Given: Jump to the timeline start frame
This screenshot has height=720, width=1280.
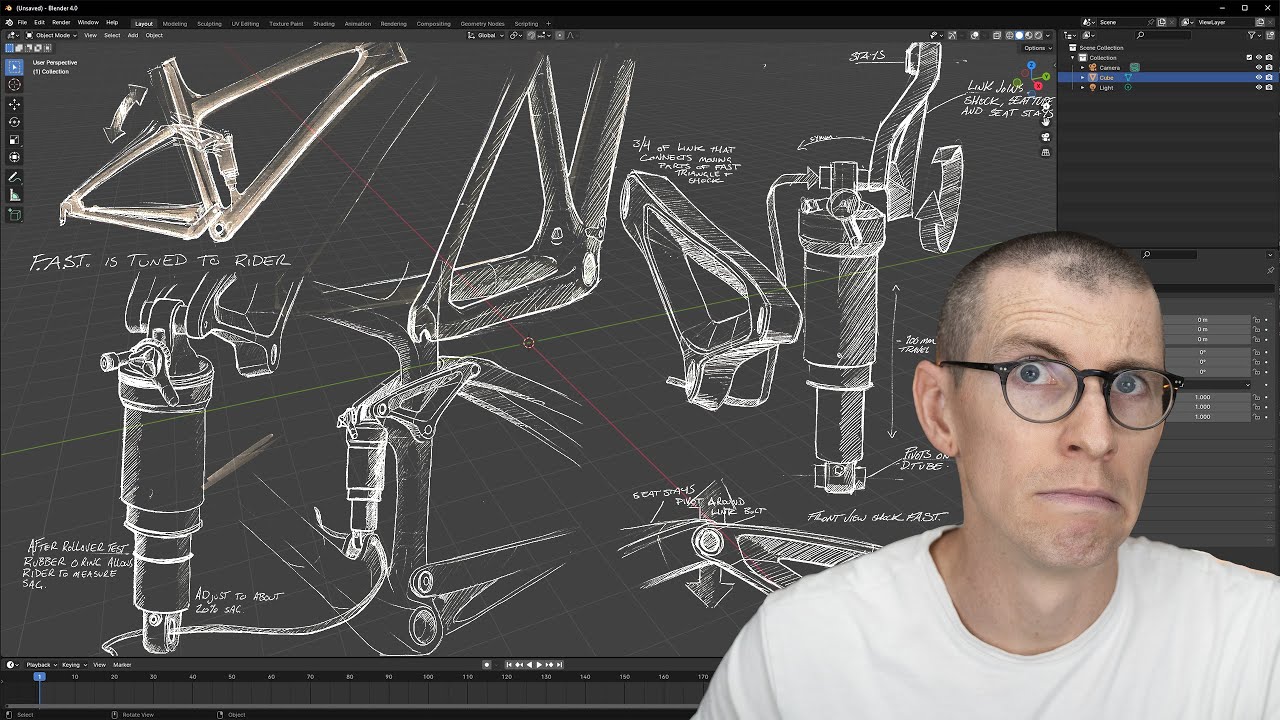Looking at the screenshot, I should coord(509,665).
